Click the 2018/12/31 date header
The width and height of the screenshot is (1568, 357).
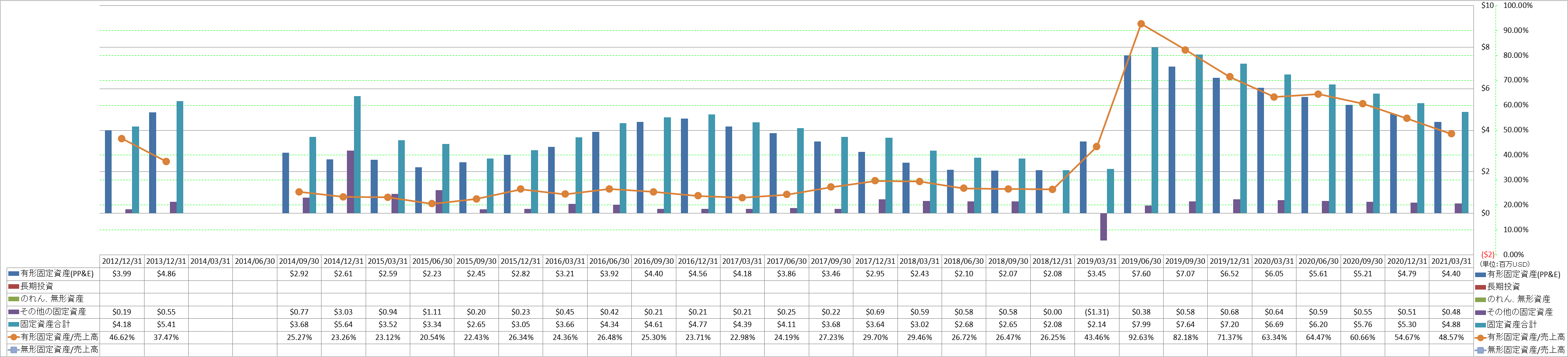(1052, 261)
